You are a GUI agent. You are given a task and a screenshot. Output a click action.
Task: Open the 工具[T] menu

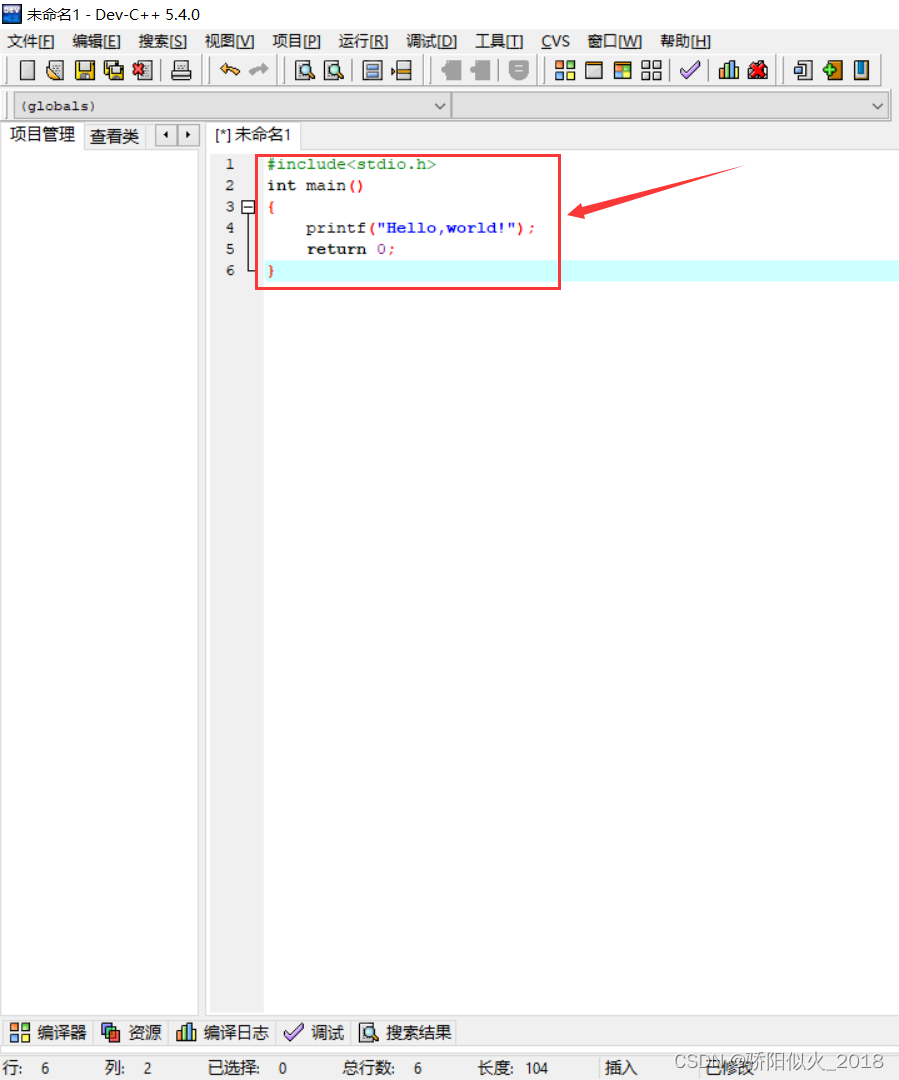499,41
